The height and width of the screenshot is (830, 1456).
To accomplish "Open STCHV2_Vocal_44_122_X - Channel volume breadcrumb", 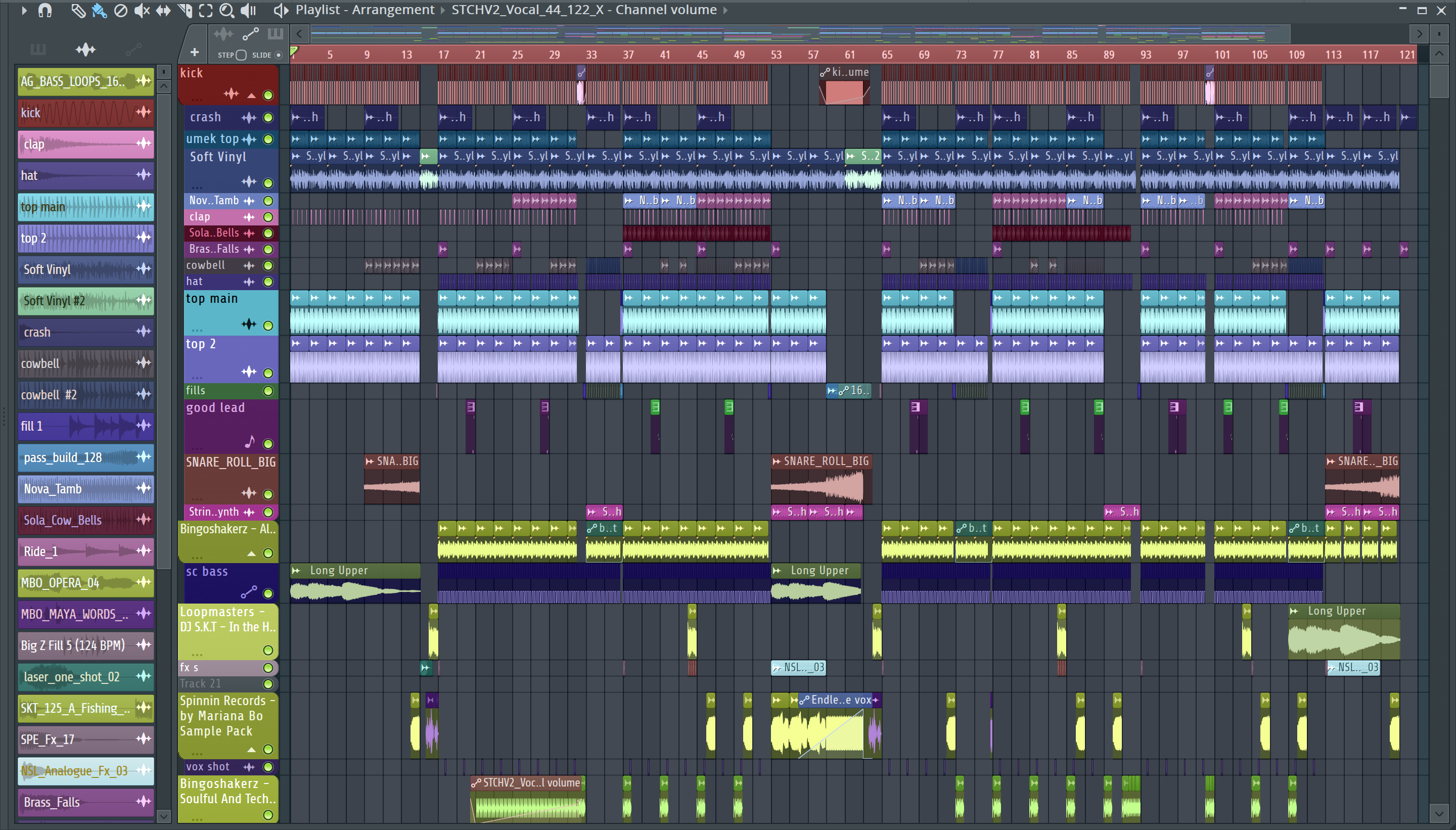I will tap(584, 10).
